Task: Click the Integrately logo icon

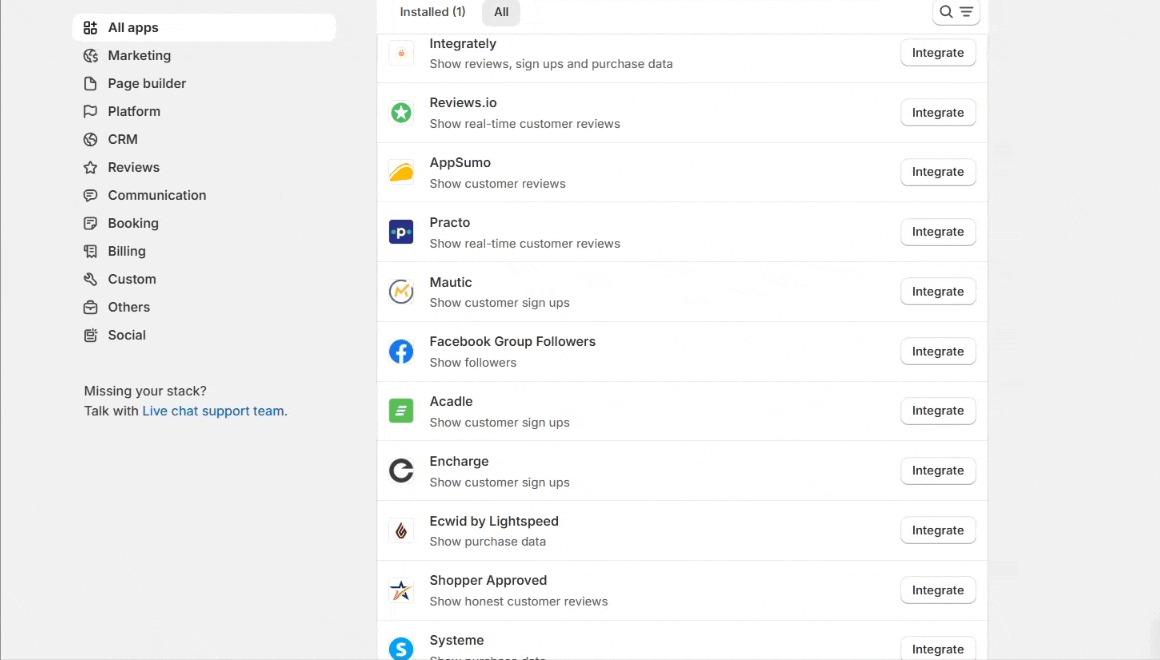Action: pyautogui.click(x=401, y=53)
